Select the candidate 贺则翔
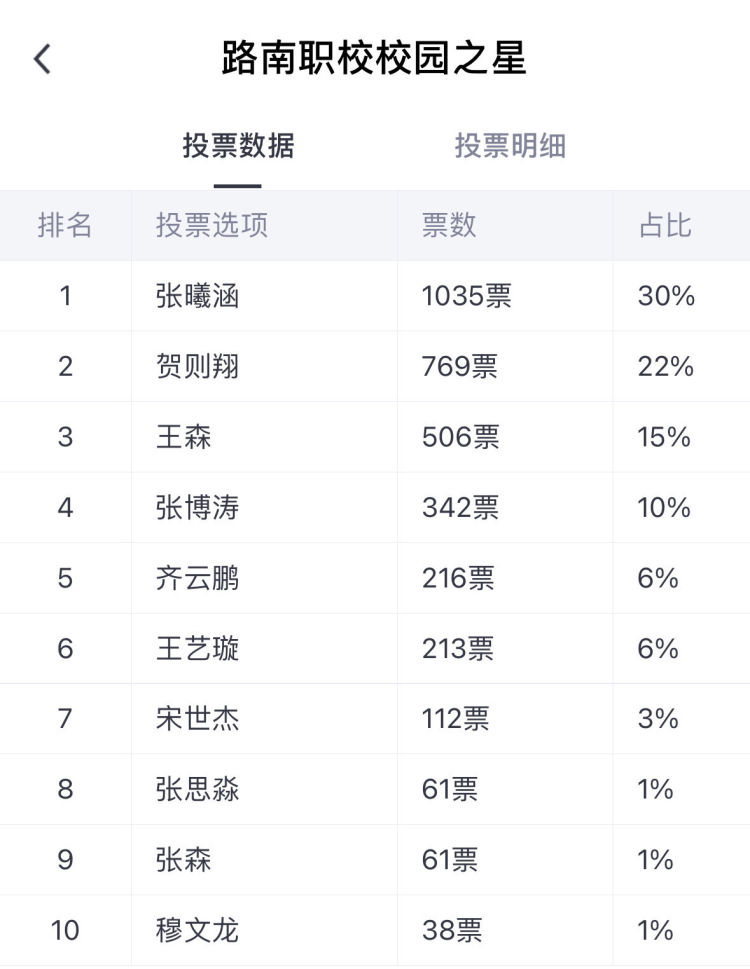Screen dimensions: 750x969 198,366
